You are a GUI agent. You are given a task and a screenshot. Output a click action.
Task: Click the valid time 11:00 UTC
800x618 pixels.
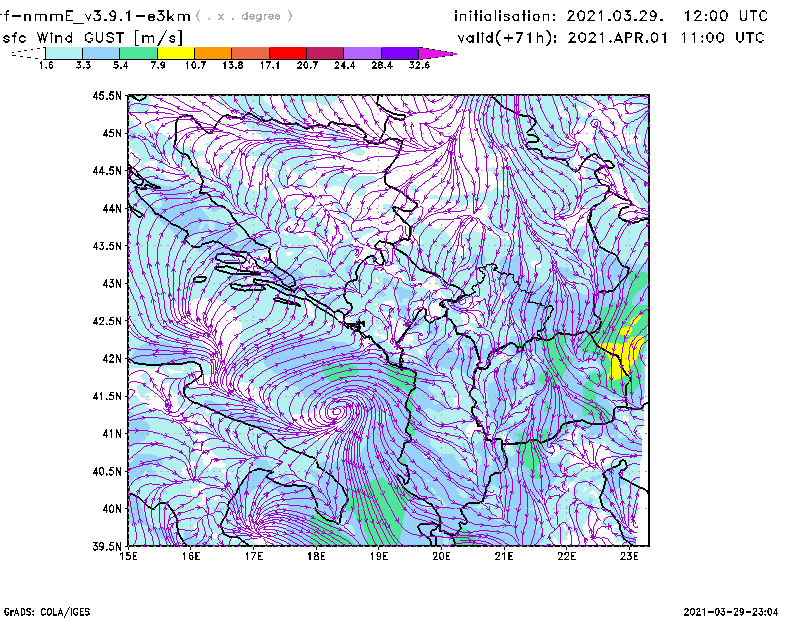(723, 38)
